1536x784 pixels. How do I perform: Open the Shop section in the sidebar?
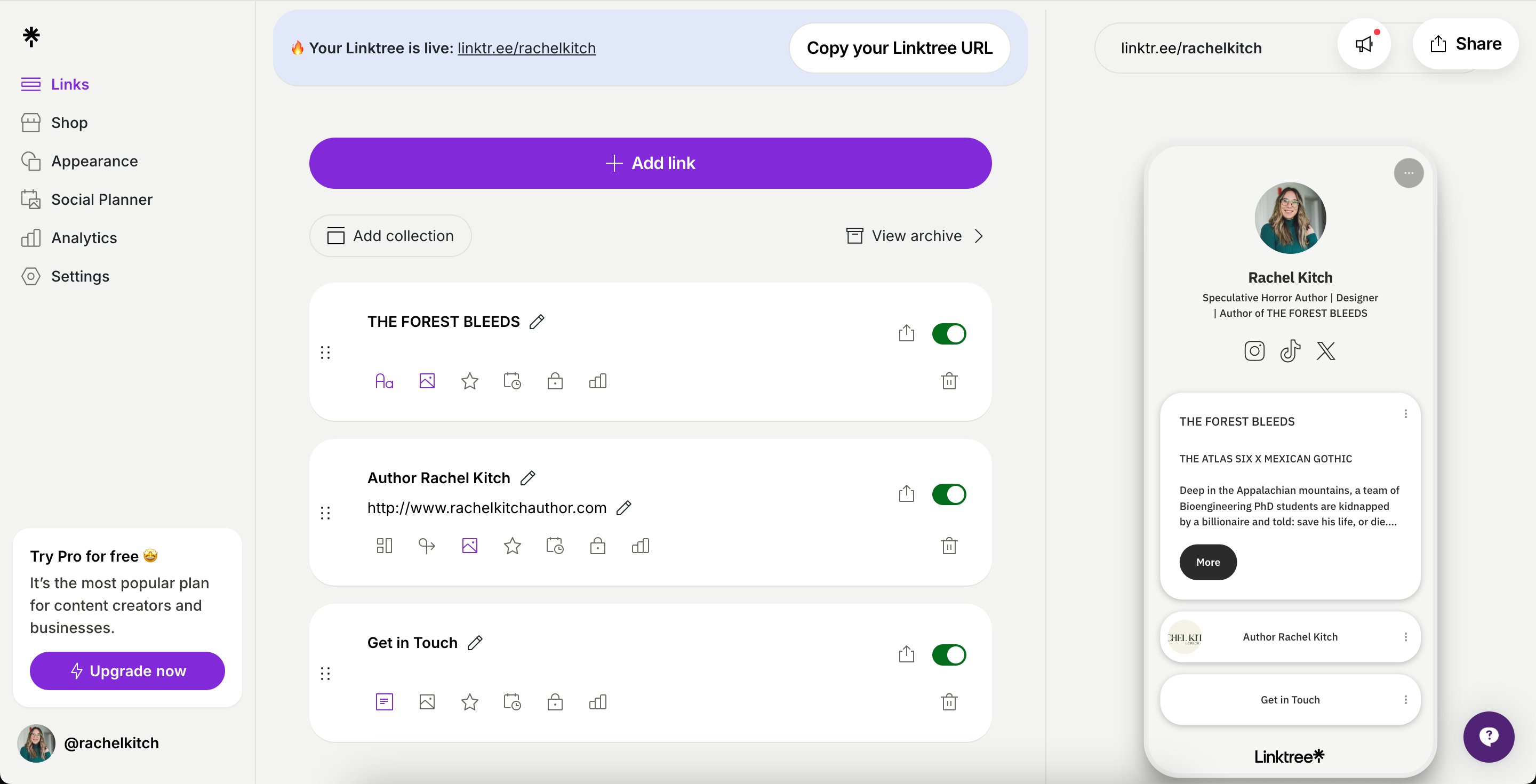[x=54, y=123]
